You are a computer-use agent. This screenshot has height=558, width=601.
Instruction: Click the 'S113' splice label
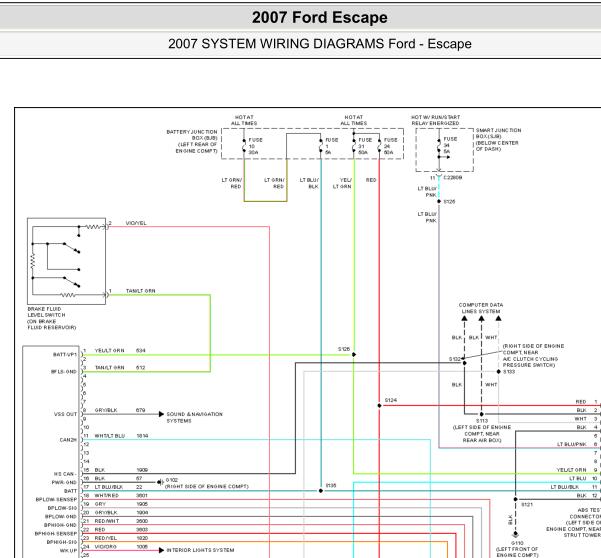pos(482,421)
